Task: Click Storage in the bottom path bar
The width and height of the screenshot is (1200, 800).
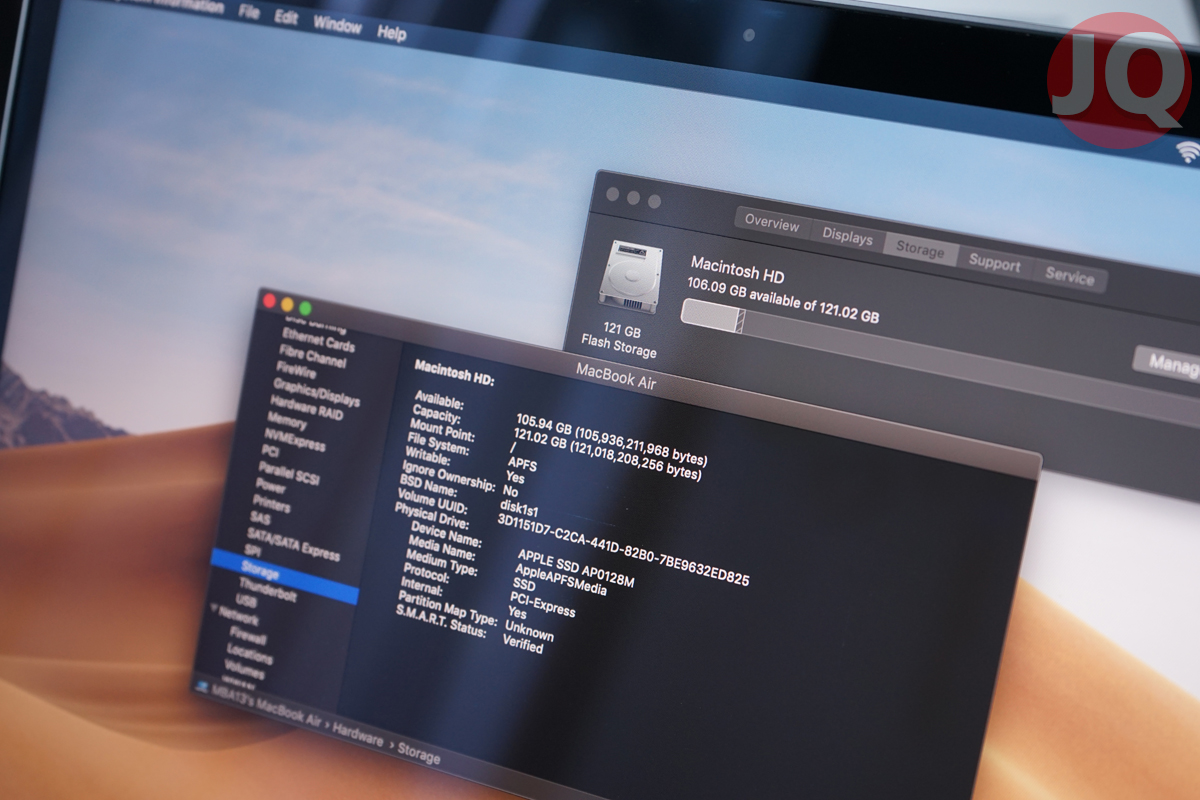Action: 419,755
